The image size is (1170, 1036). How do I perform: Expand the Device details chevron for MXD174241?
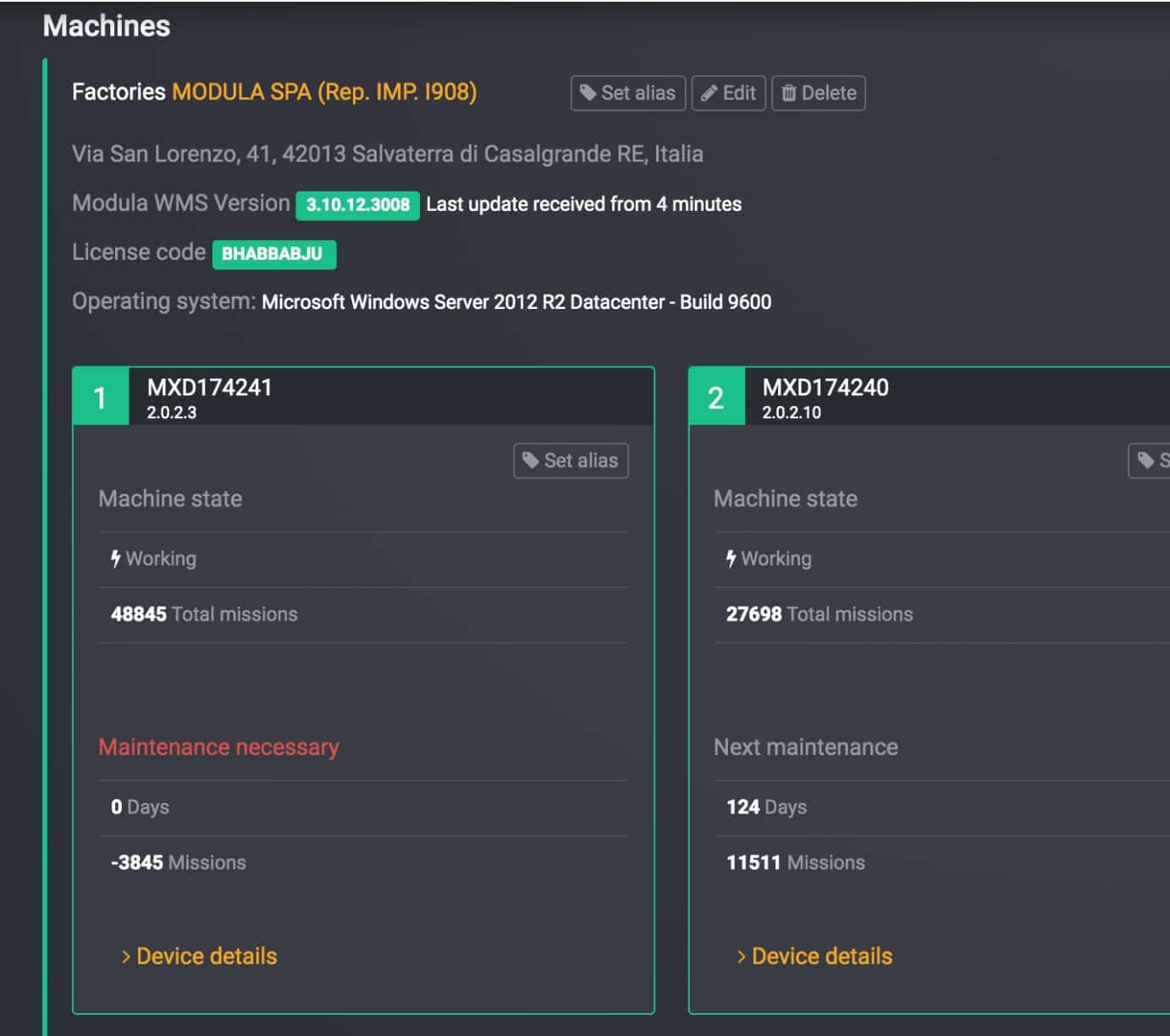point(126,956)
